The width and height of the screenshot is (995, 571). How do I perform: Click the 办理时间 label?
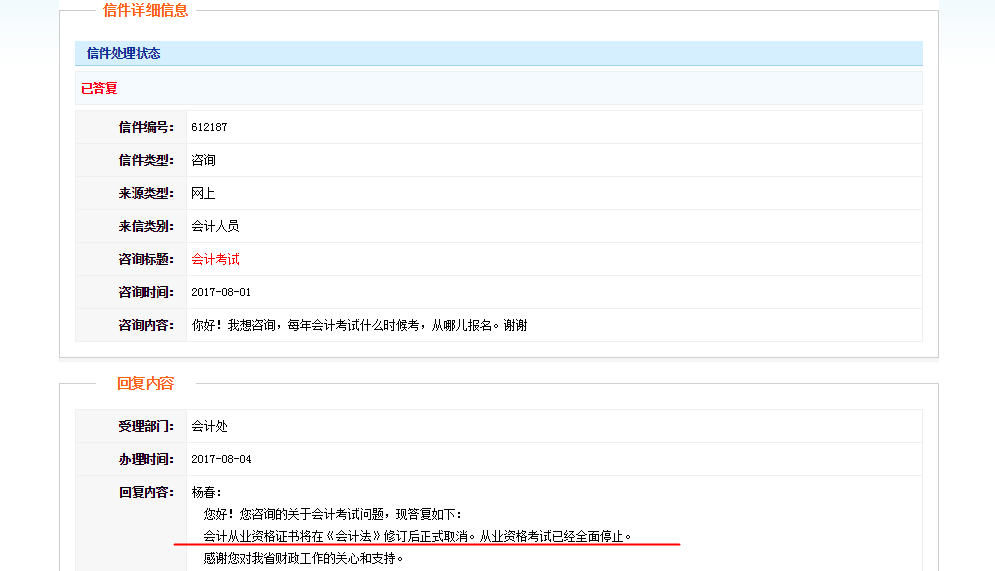(x=146, y=459)
